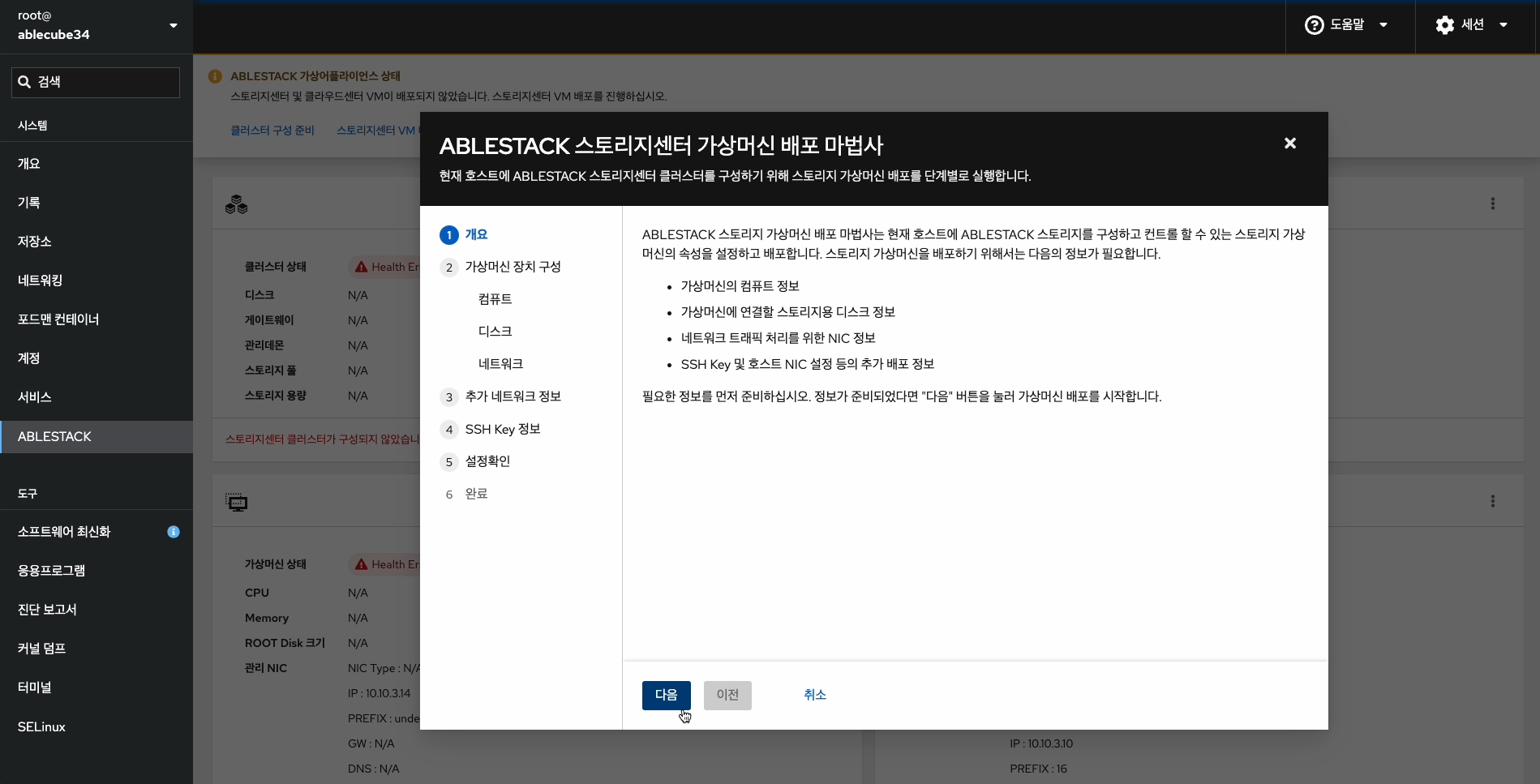Click the 취소 (Cancel) link
Image resolution: width=1540 pixels, height=784 pixels.
(814, 695)
